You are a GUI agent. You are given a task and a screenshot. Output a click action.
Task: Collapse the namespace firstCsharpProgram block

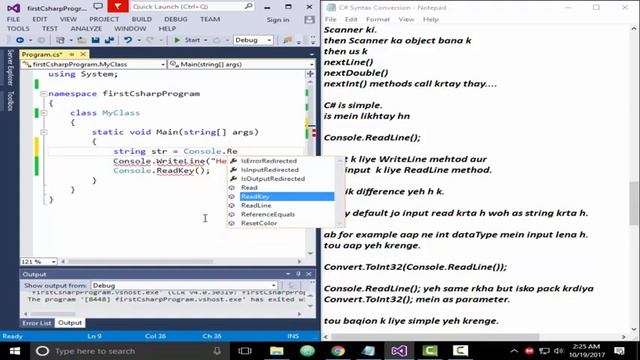43,93
